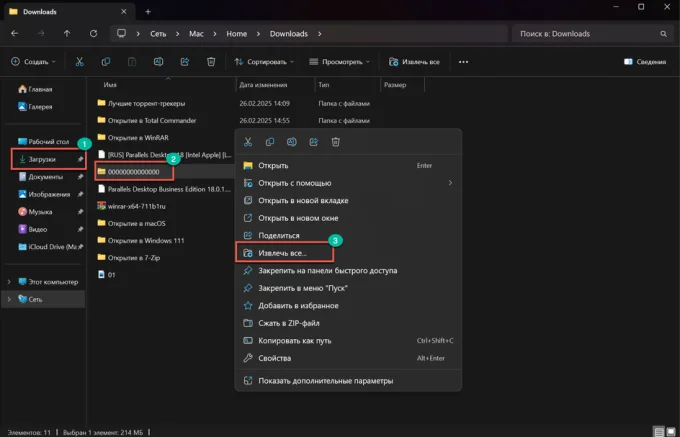Viewport: 680px width, 437px height.
Task: Select the Открытие в Total Commander folder
Action: coord(152,121)
